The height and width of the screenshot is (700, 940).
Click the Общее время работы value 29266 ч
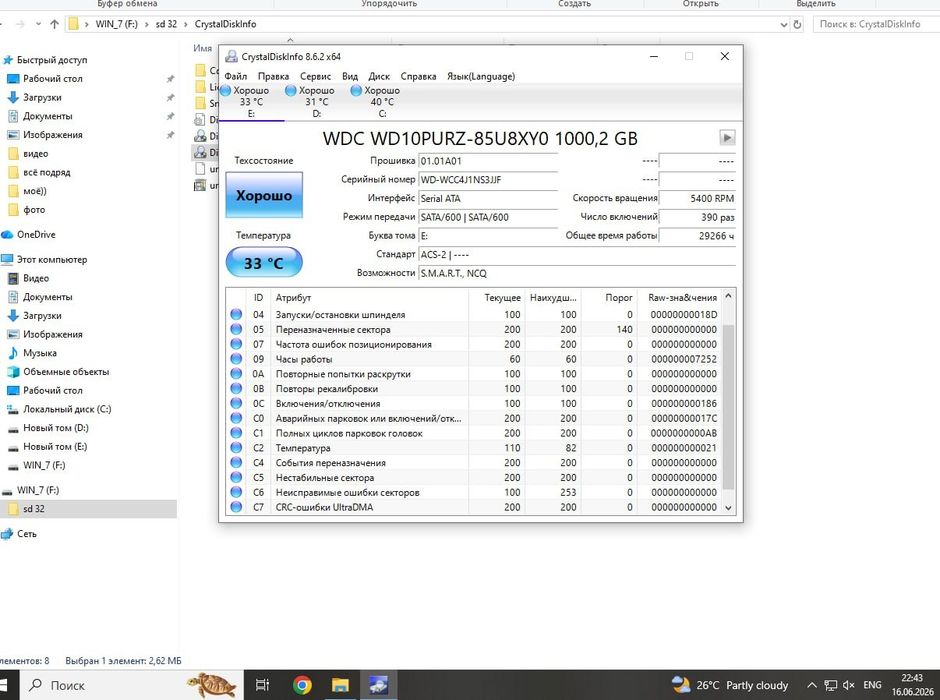coord(697,236)
